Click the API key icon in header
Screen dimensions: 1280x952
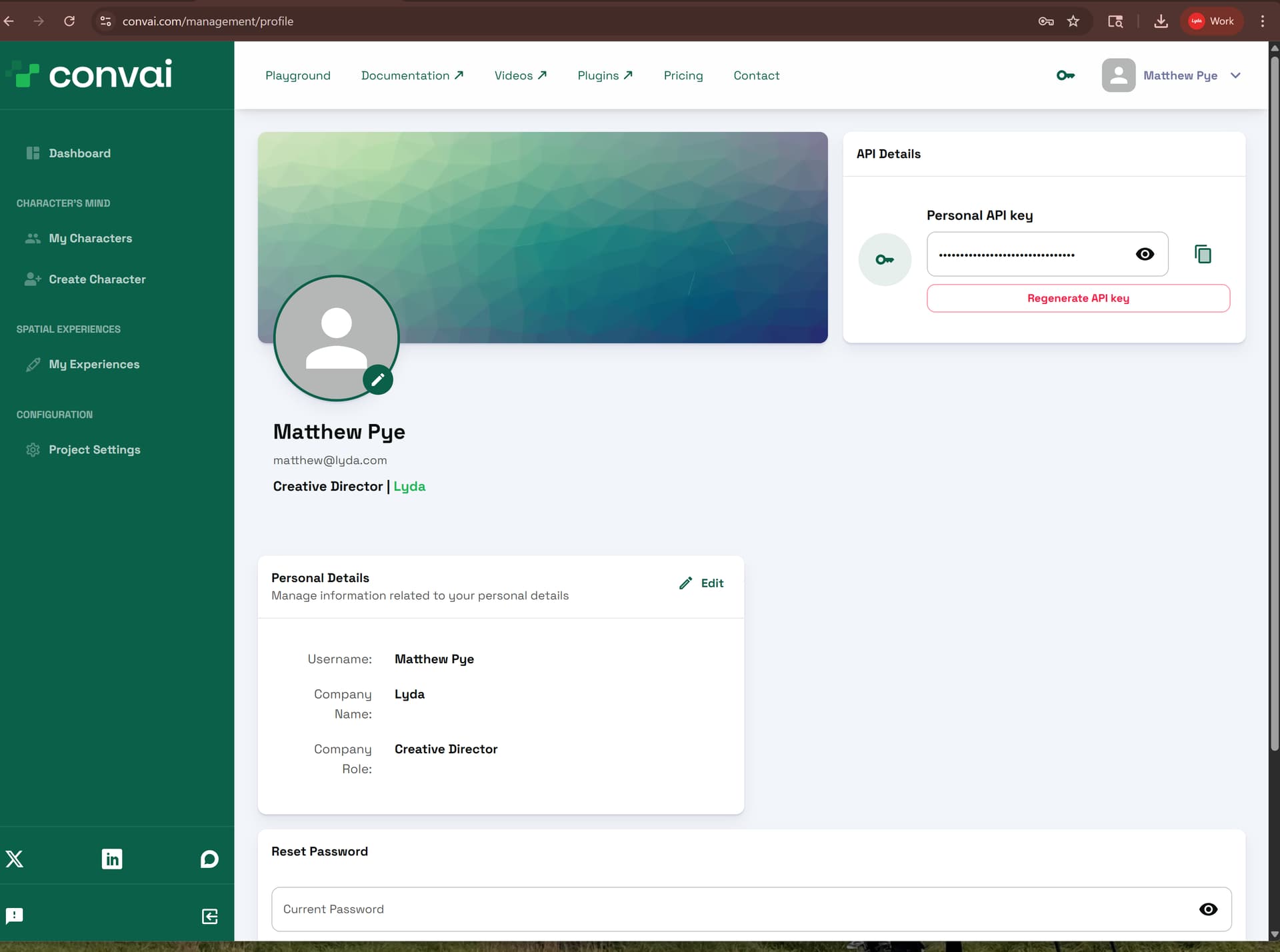coord(1065,75)
